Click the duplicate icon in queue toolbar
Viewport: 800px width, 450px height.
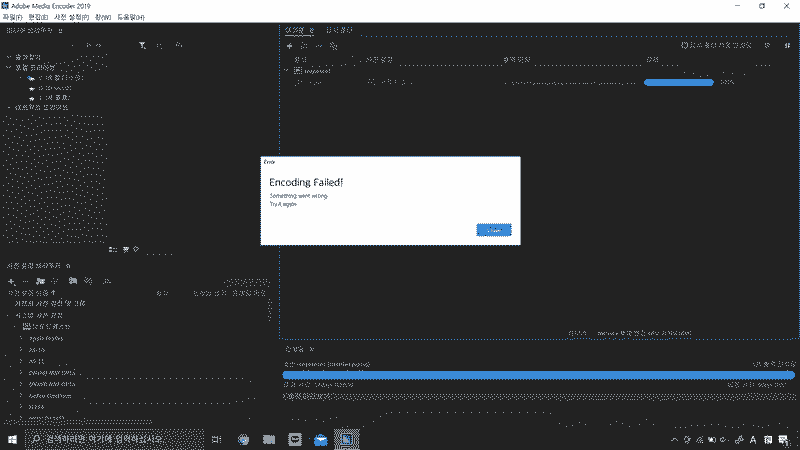pos(333,45)
